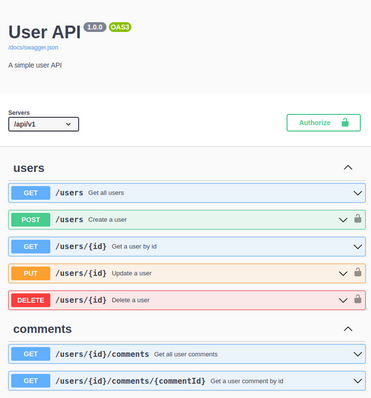
Task: Click the GET badge for Get all user comments
Action: [31, 354]
